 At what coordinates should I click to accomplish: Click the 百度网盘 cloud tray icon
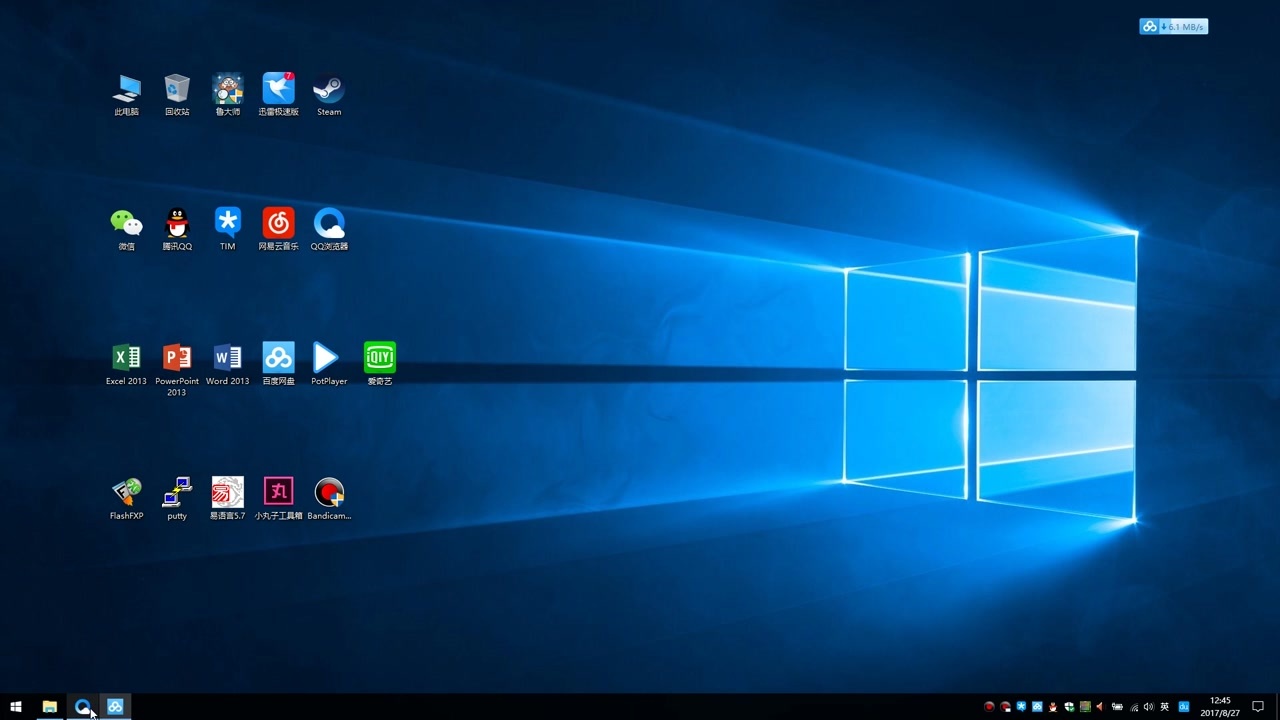pos(1037,707)
